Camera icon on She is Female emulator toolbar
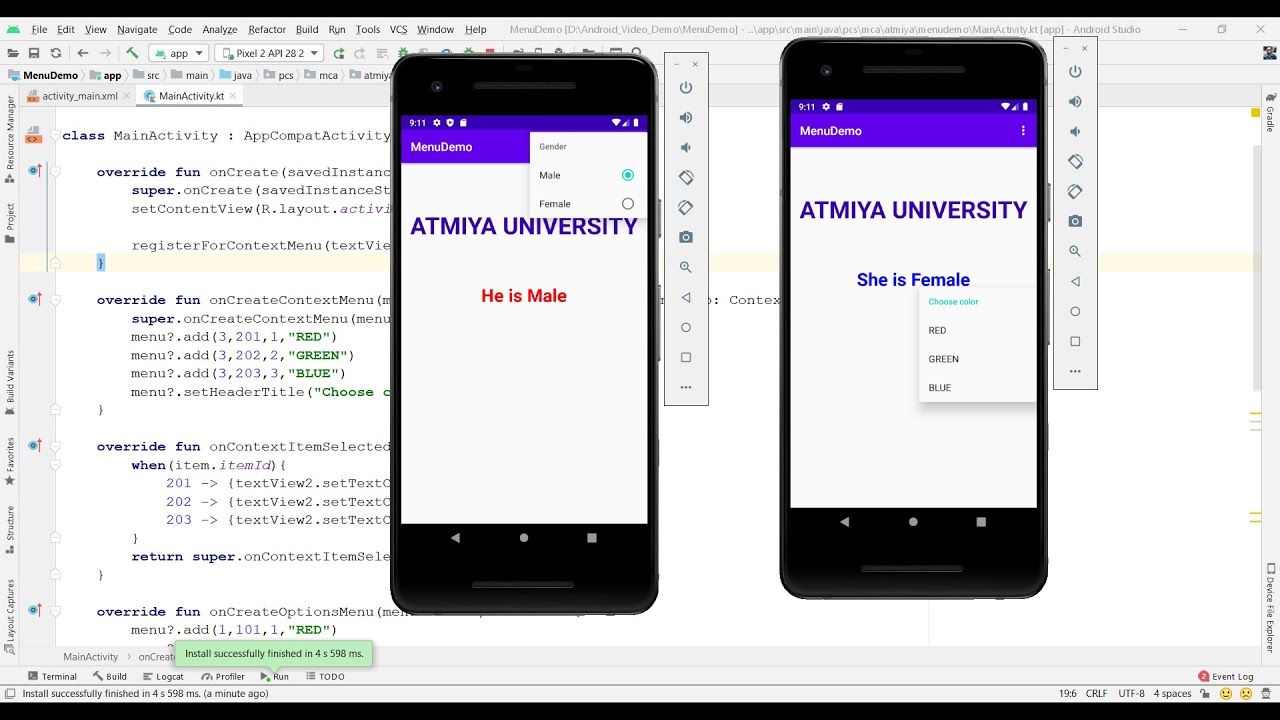The height and width of the screenshot is (720, 1280). (1075, 221)
